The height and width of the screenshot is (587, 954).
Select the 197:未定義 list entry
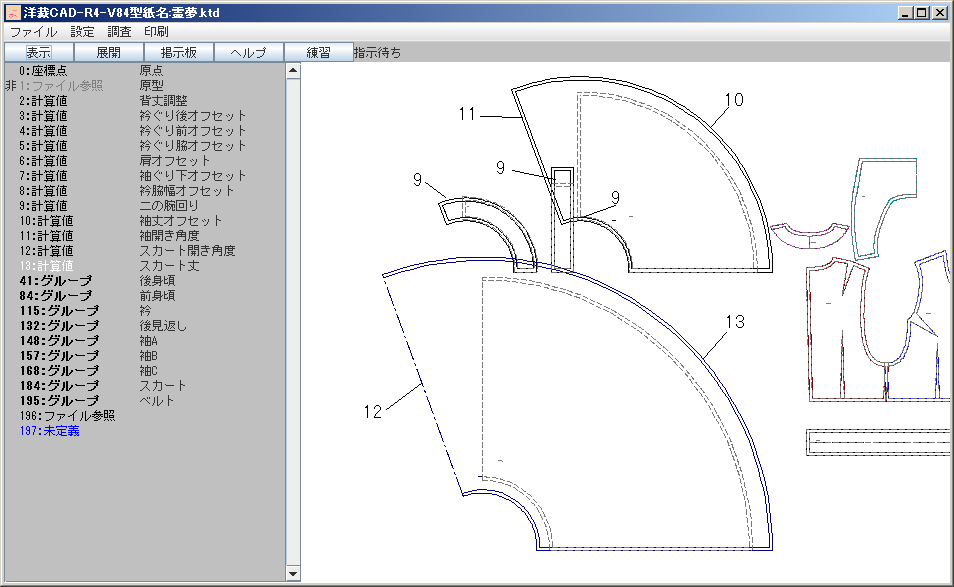tap(49, 431)
